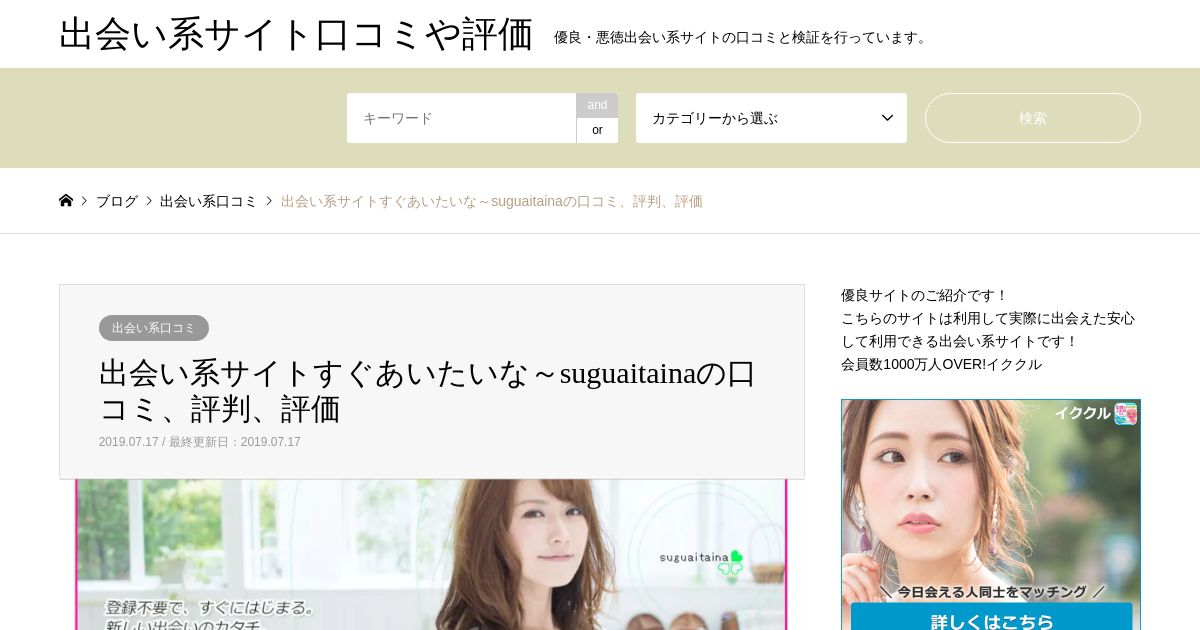
Task: Go to ブログ breadcrumb link
Action: click(x=117, y=201)
